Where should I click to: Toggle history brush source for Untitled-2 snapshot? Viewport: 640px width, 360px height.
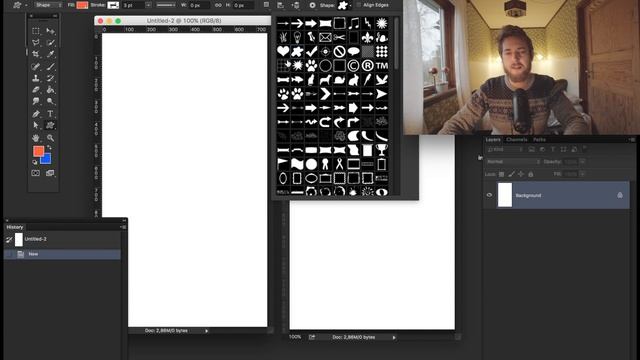pos(9,240)
